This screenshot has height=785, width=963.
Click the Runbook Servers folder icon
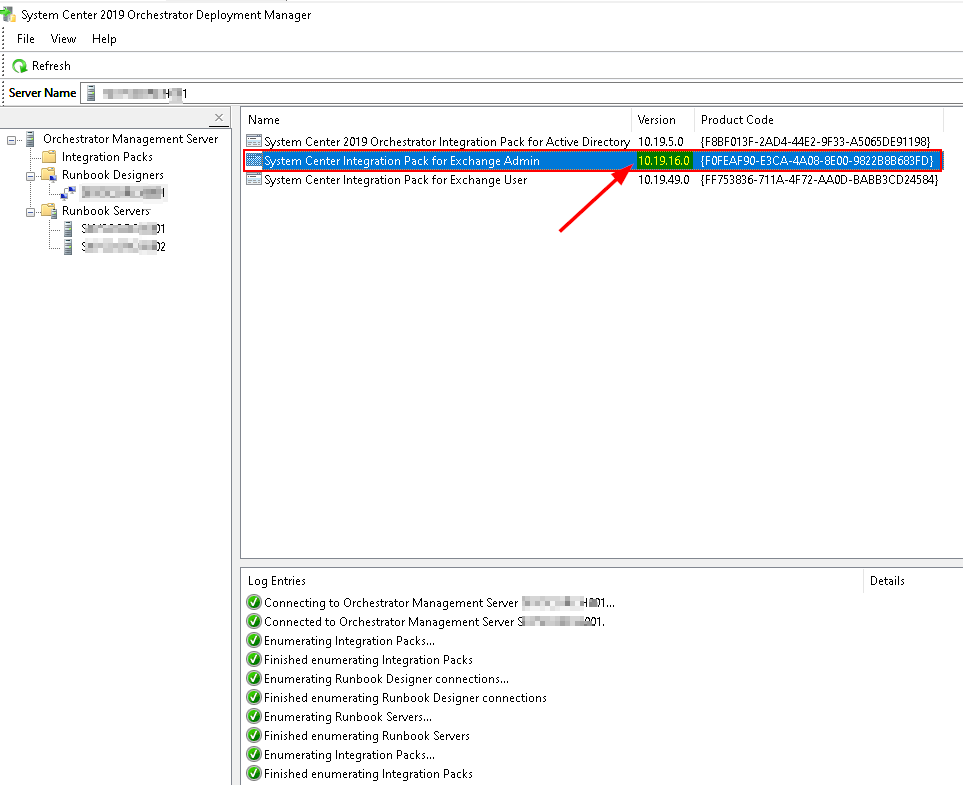(49, 211)
